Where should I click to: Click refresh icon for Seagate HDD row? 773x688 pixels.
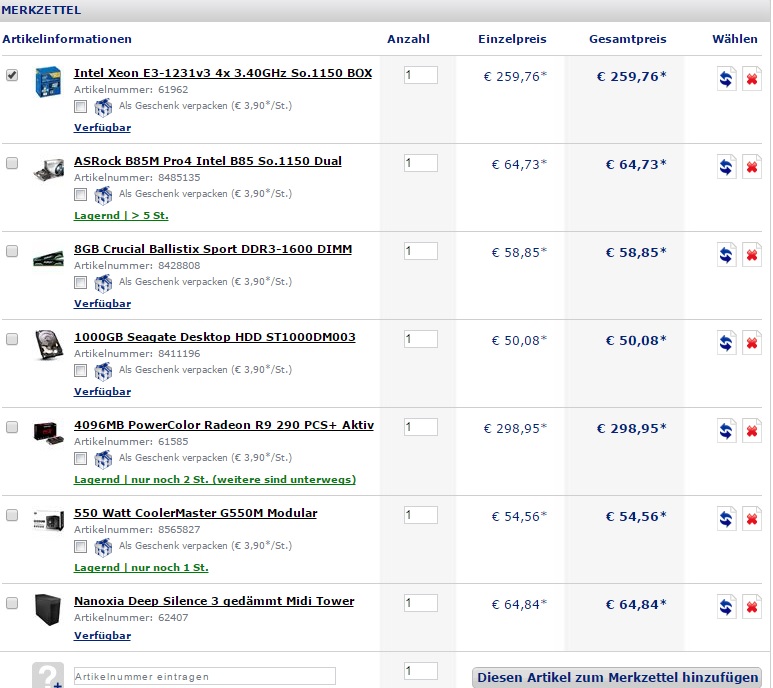pyautogui.click(x=726, y=343)
